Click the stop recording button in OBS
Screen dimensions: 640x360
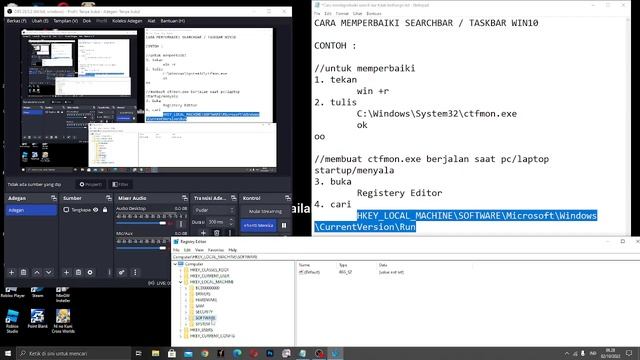tap(258, 225)
